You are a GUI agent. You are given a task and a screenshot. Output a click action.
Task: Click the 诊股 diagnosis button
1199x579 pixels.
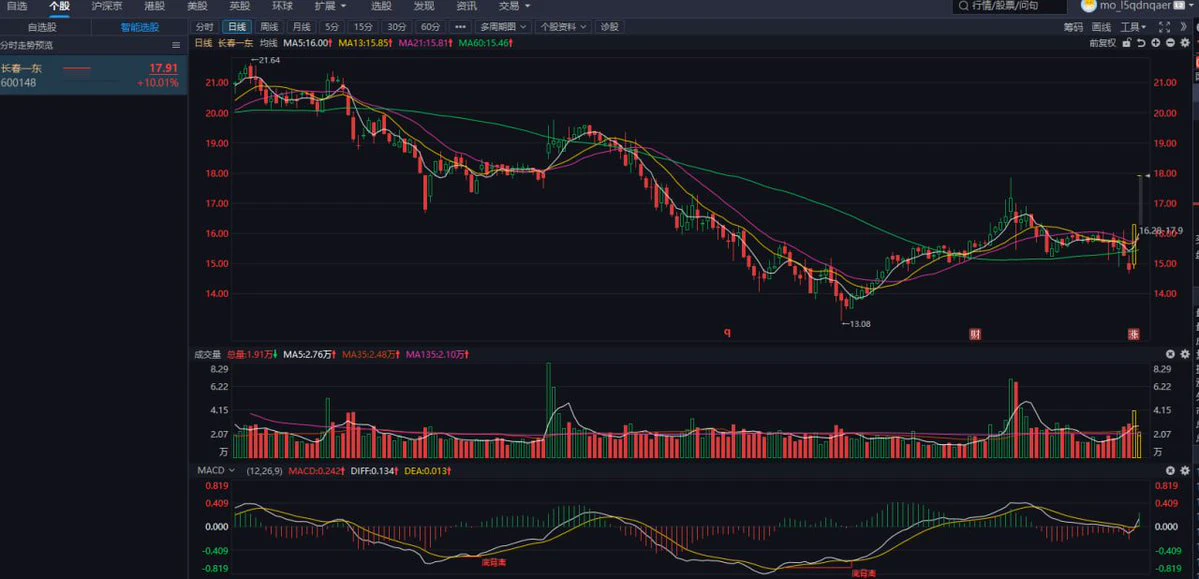[x=609, y=27]
